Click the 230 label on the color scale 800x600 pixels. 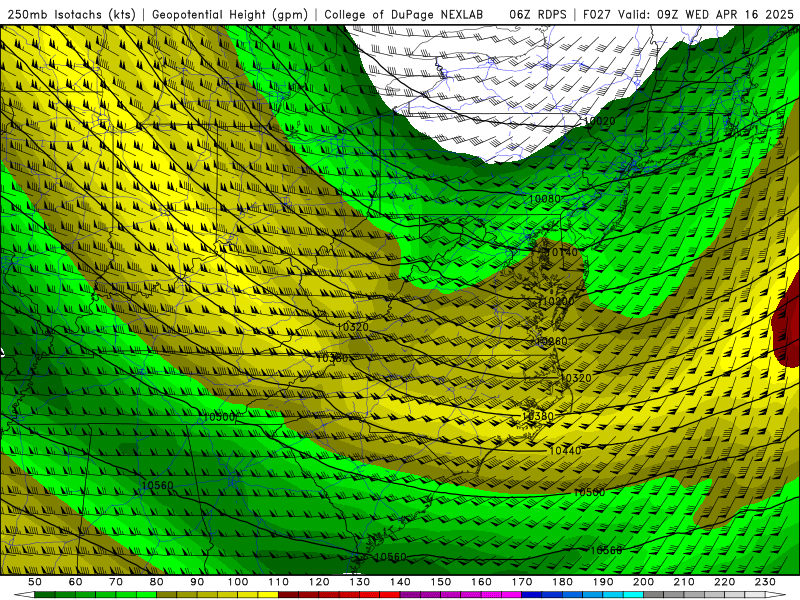click(x=766, y=582)
